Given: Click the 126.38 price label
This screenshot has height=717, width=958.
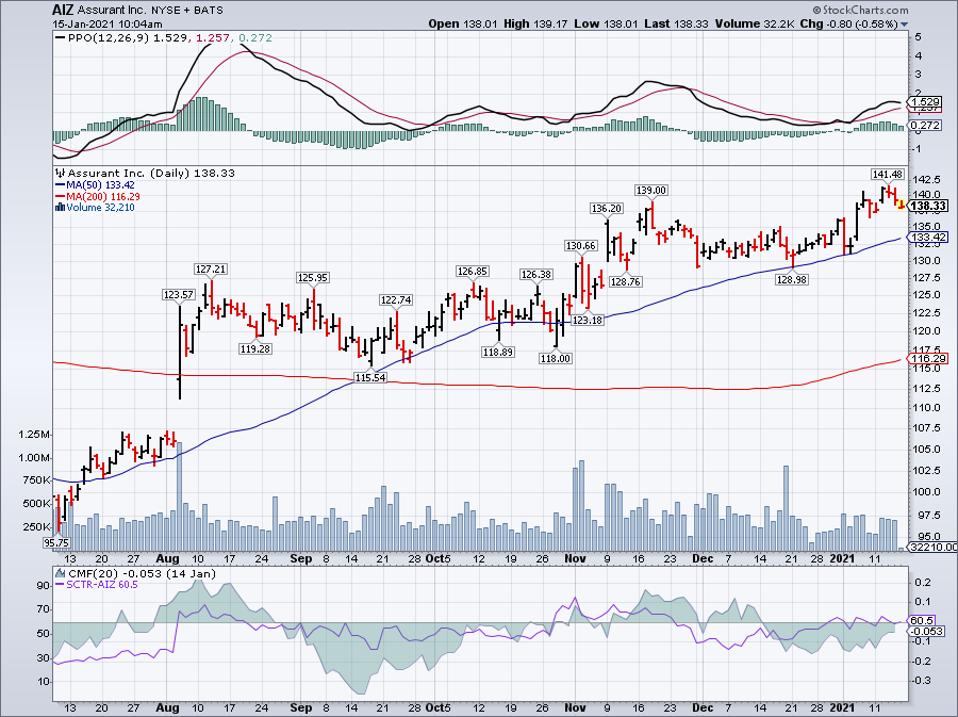Looking at the screenshot, I should [x=536, y=275].
